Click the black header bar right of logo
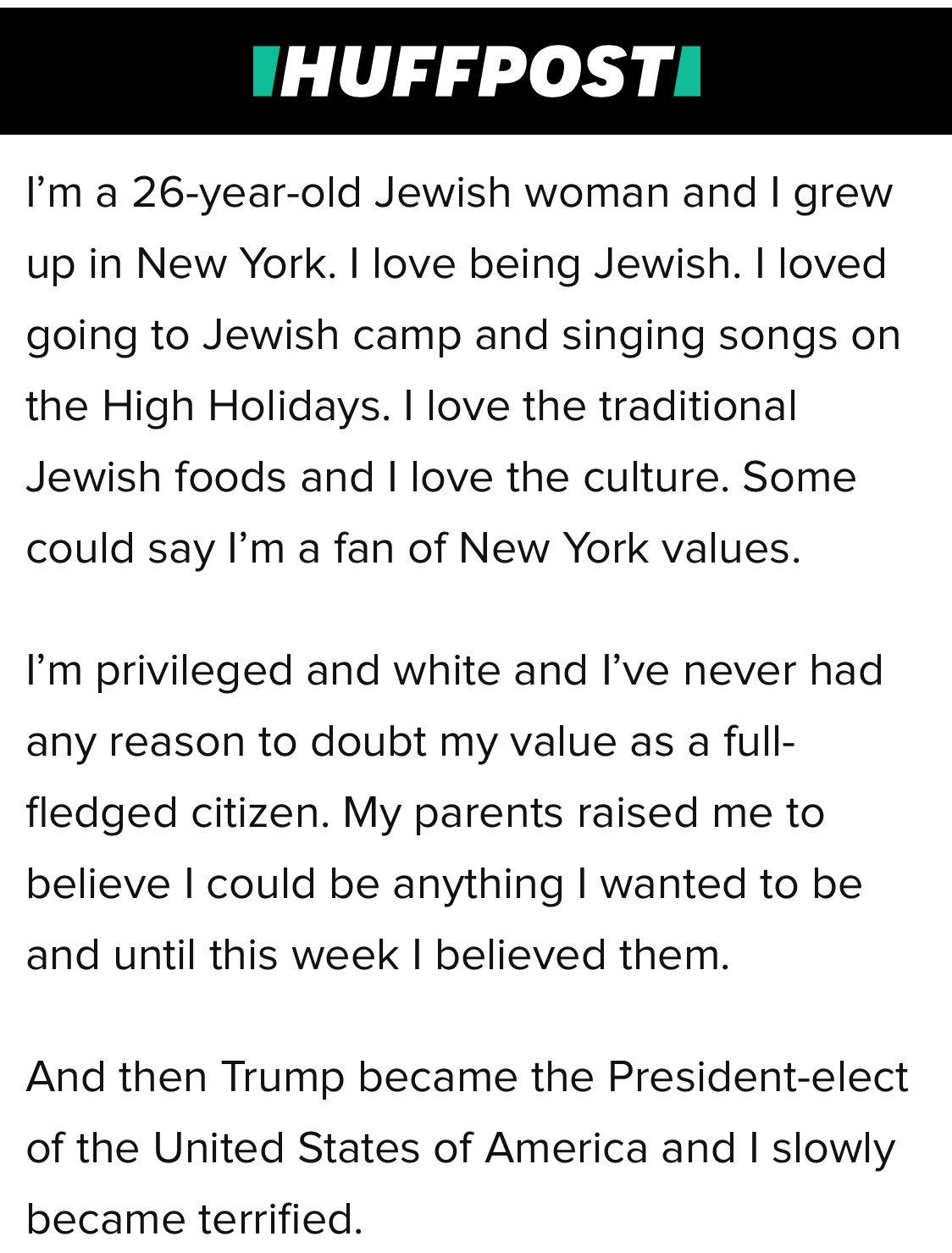Image resolution: width=952 pixels, height=1253 pixels. [x=827, y=71]
